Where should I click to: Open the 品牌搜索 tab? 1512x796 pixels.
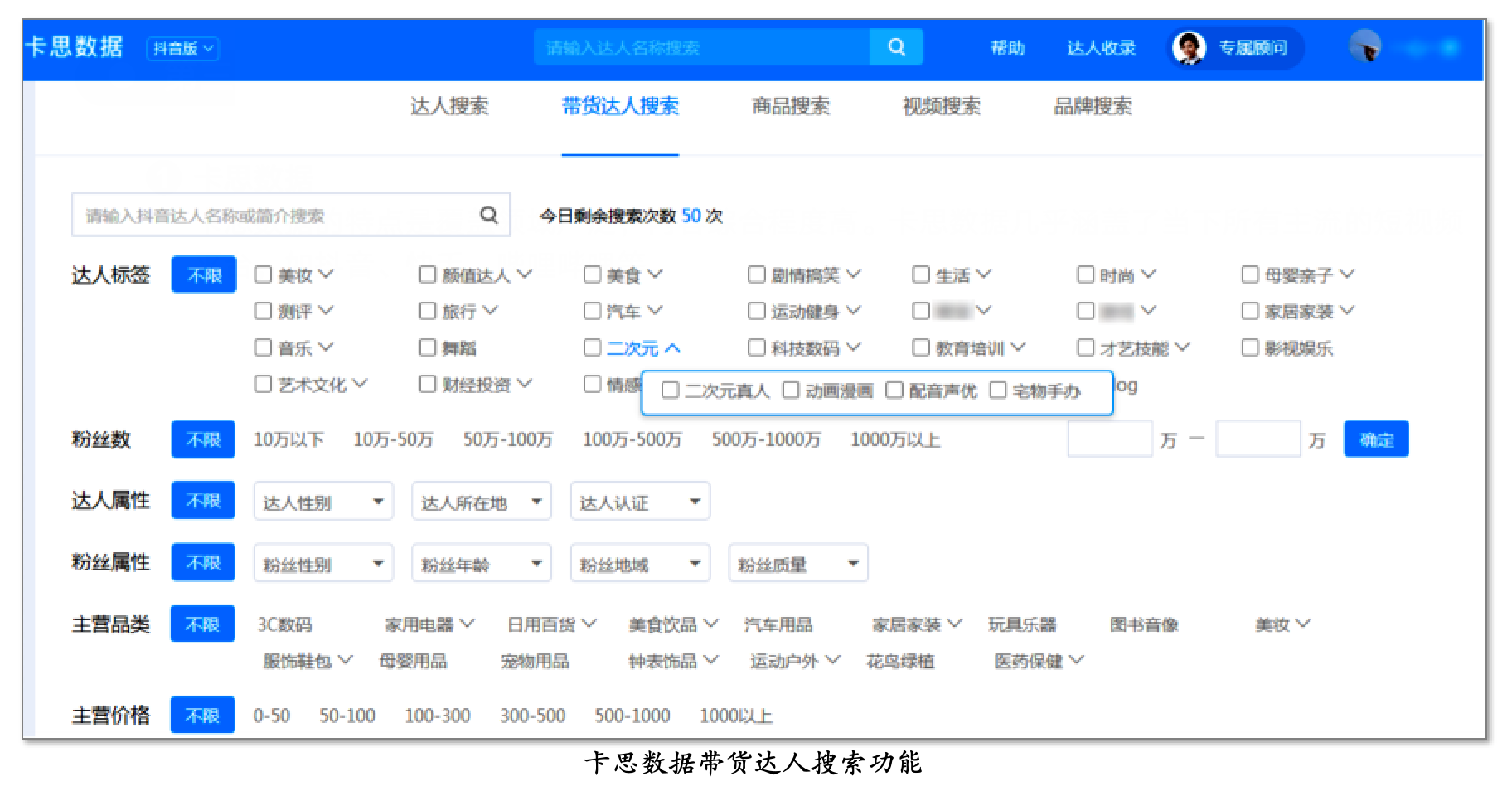pos(1093,106)
